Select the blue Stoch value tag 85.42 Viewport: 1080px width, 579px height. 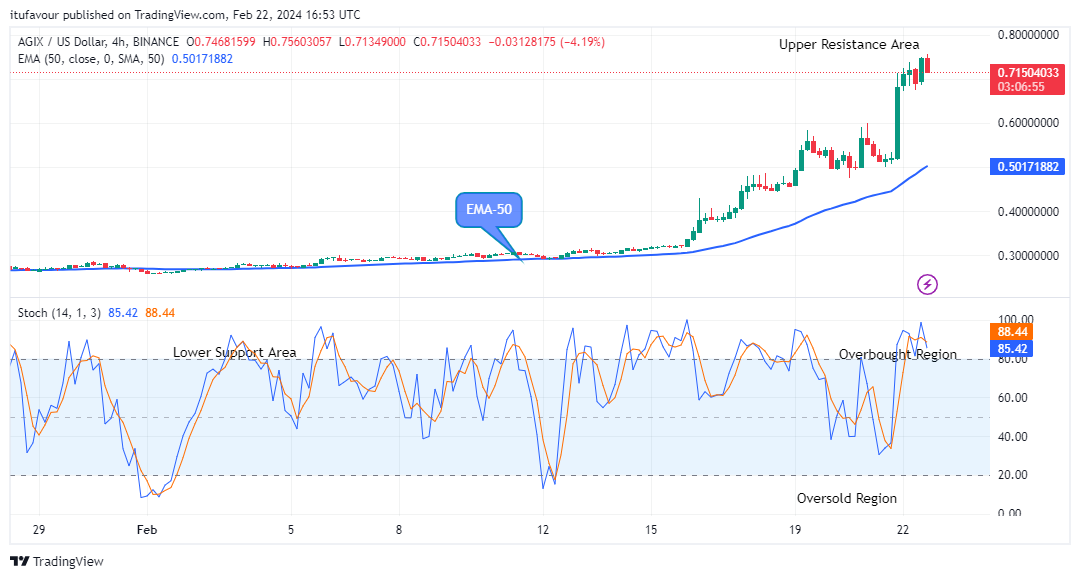tap(1013, 349)
